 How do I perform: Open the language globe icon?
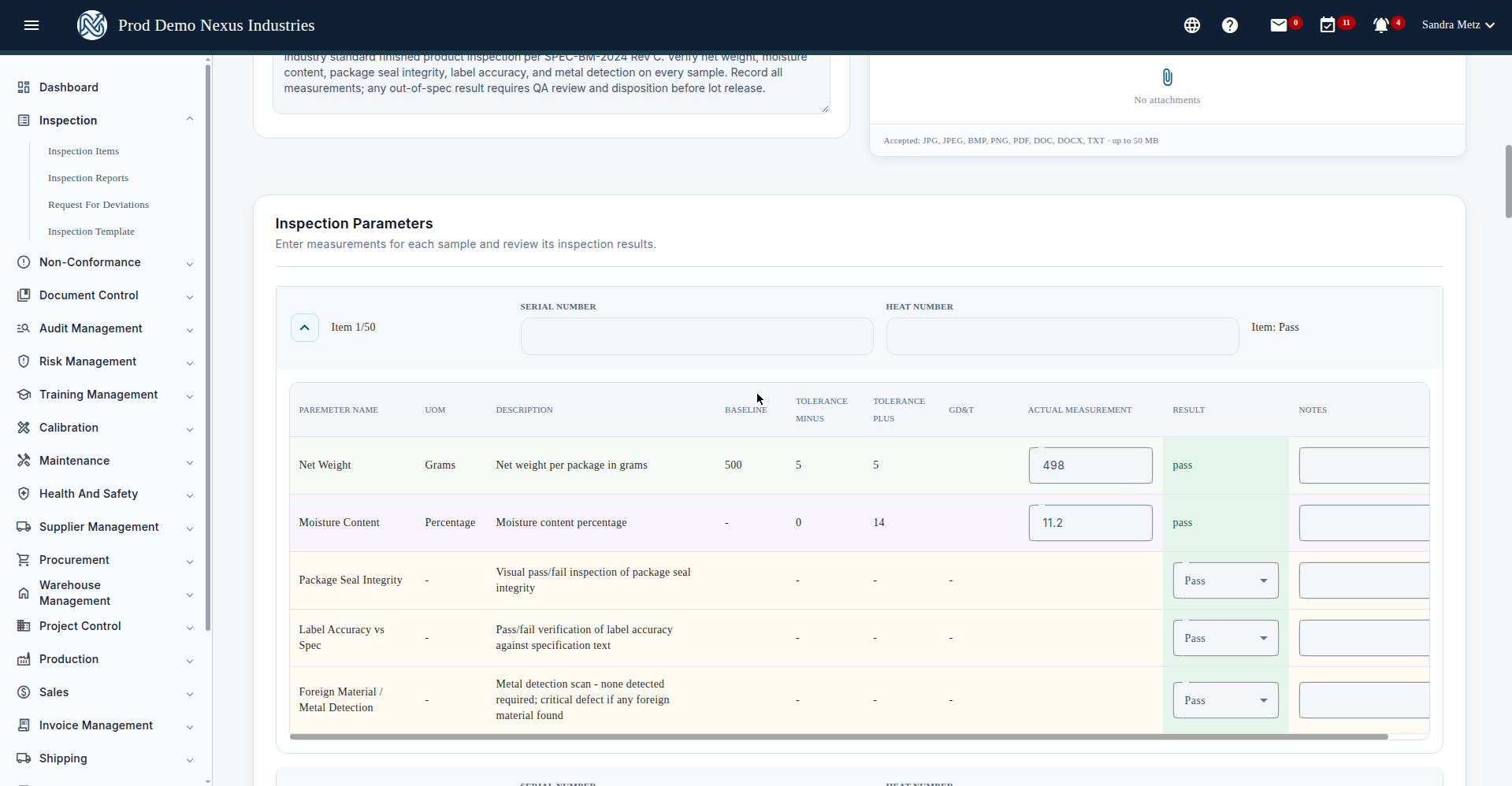tap(1192, 25)
